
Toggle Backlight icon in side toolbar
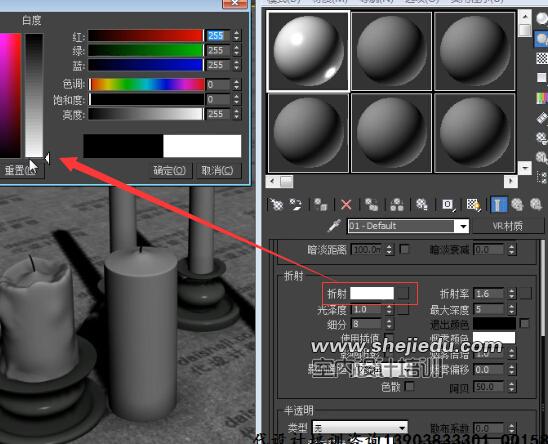[x=541, y=38]
